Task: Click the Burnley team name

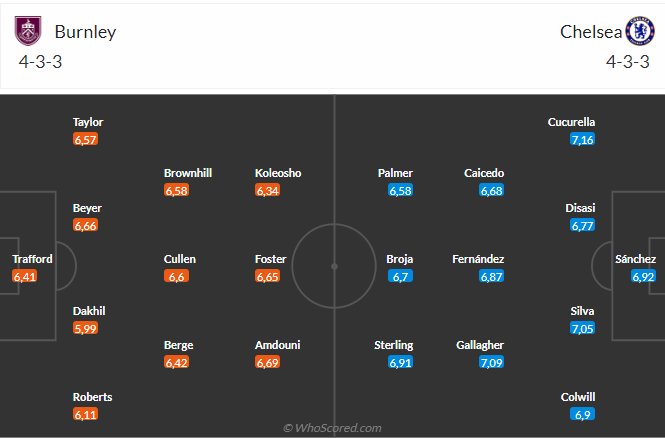Action: (85, 31)
